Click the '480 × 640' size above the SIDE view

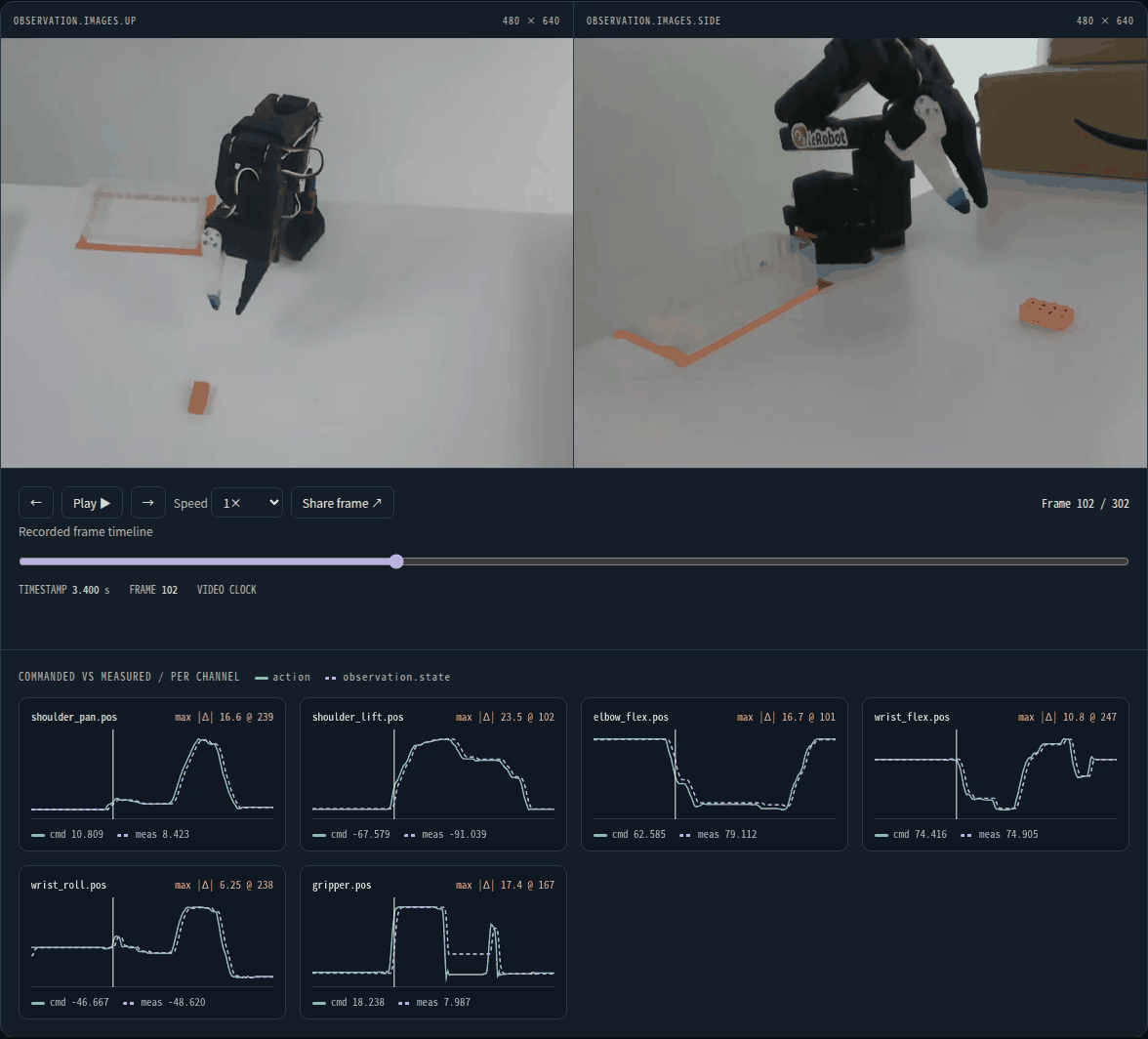pyautogui.click(x=1105, y=21)
